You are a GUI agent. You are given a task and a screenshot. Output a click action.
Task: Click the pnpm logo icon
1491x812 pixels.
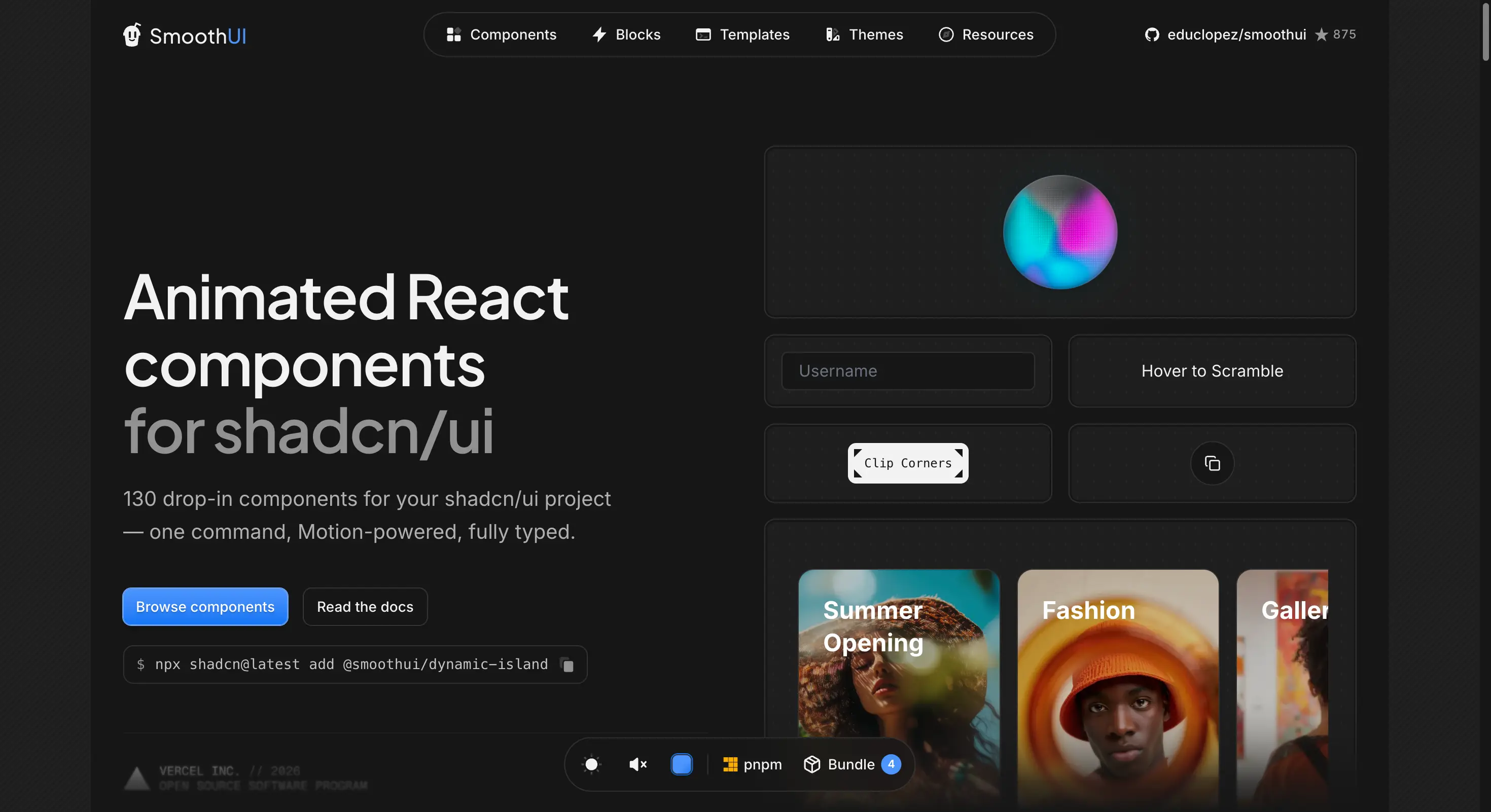[x=730, y=764]
